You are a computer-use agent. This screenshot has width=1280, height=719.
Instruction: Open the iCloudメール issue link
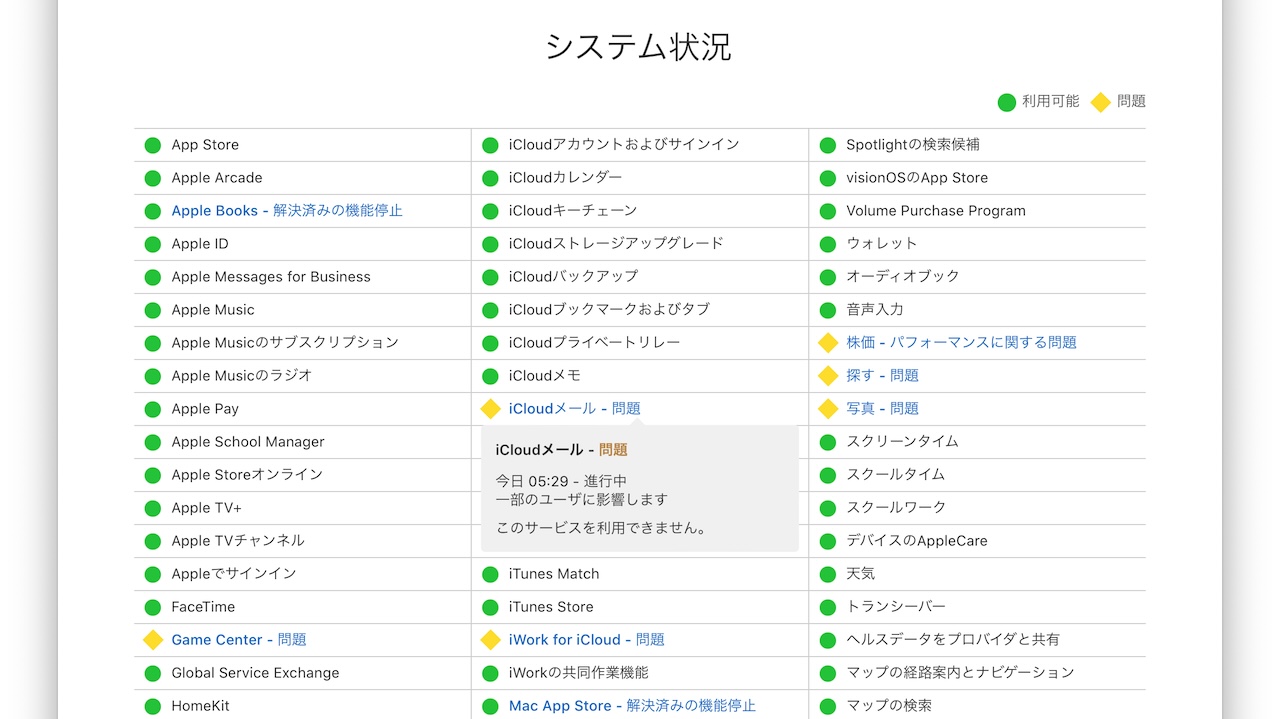point(574,409)
